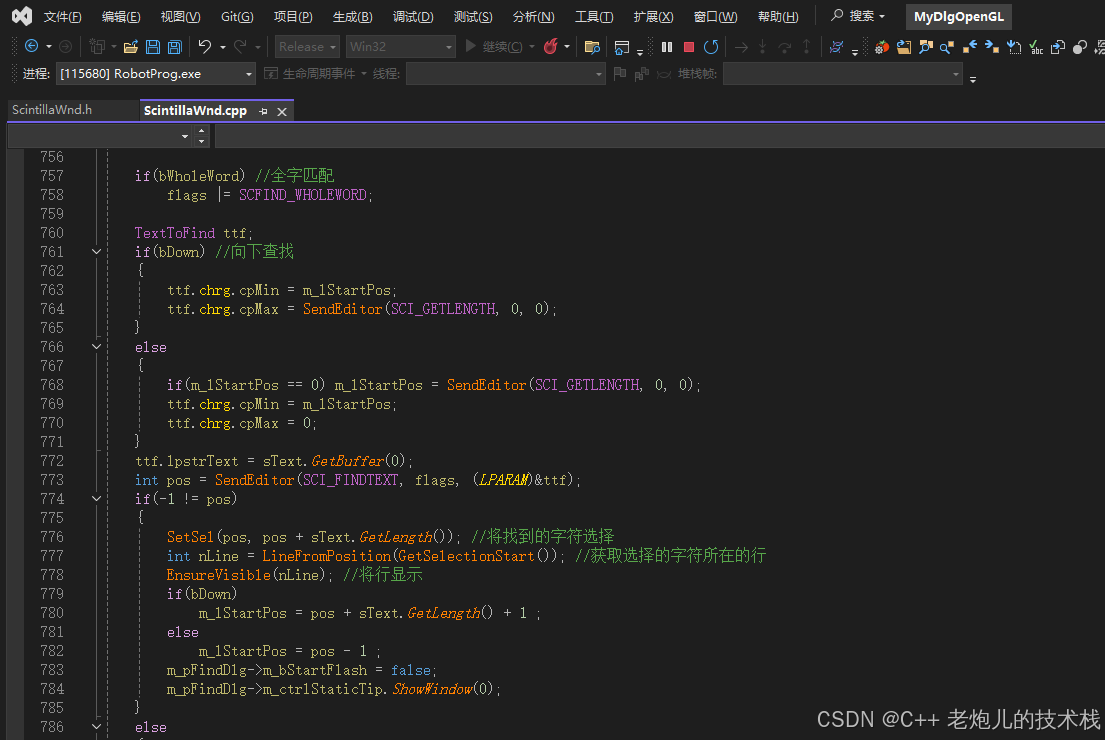Undo the last action
The width and height of the screenshot is (1105, 740).
pyautogui.click(x=204, y=47)
